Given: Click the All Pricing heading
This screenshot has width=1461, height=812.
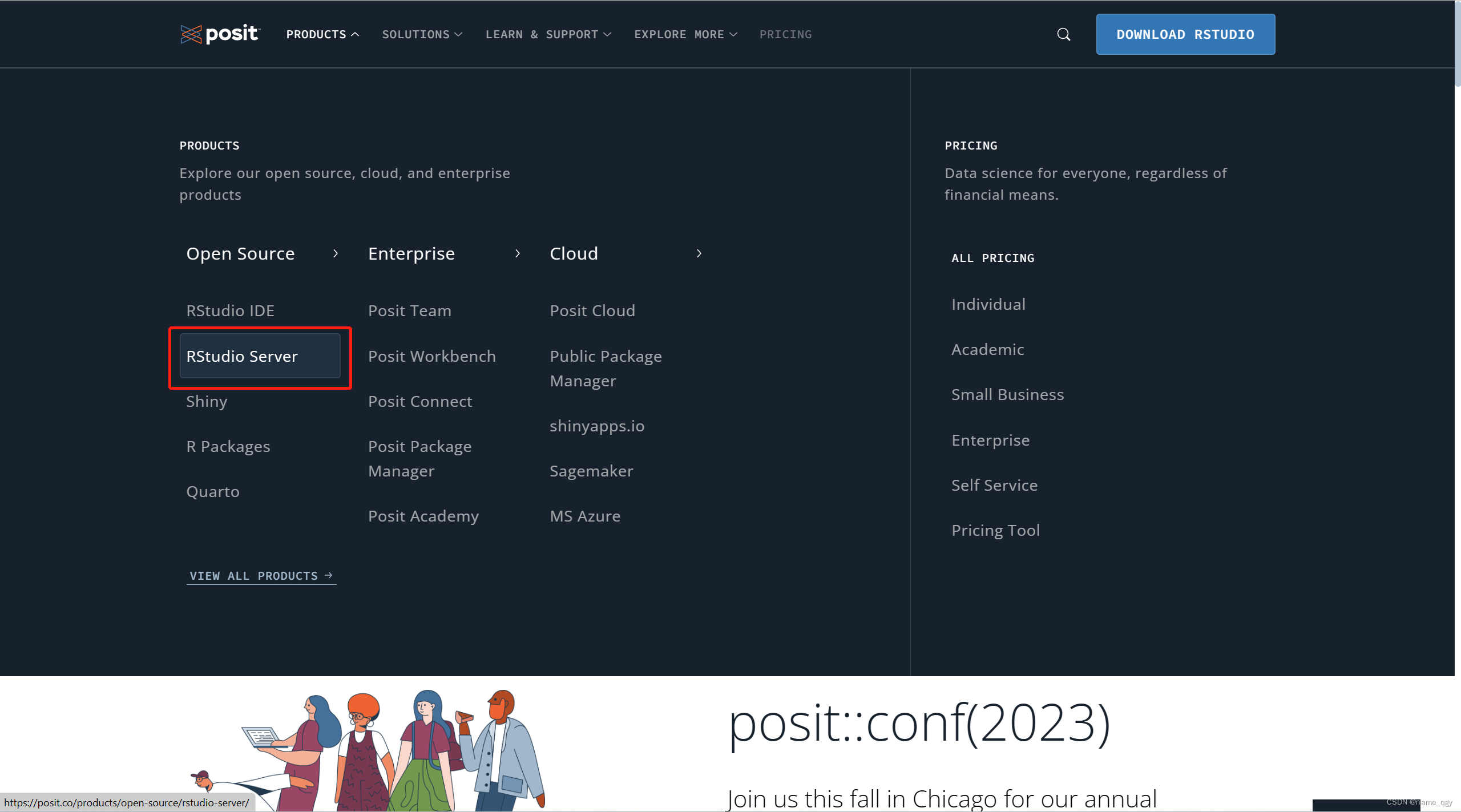Looking at the screenshot, I should coord(992,258).
